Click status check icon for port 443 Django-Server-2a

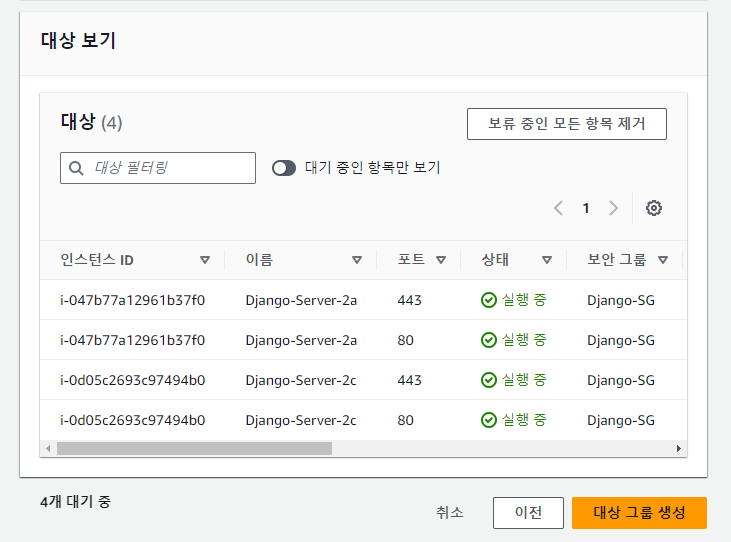pyautogui.click(x=489, y=300)
